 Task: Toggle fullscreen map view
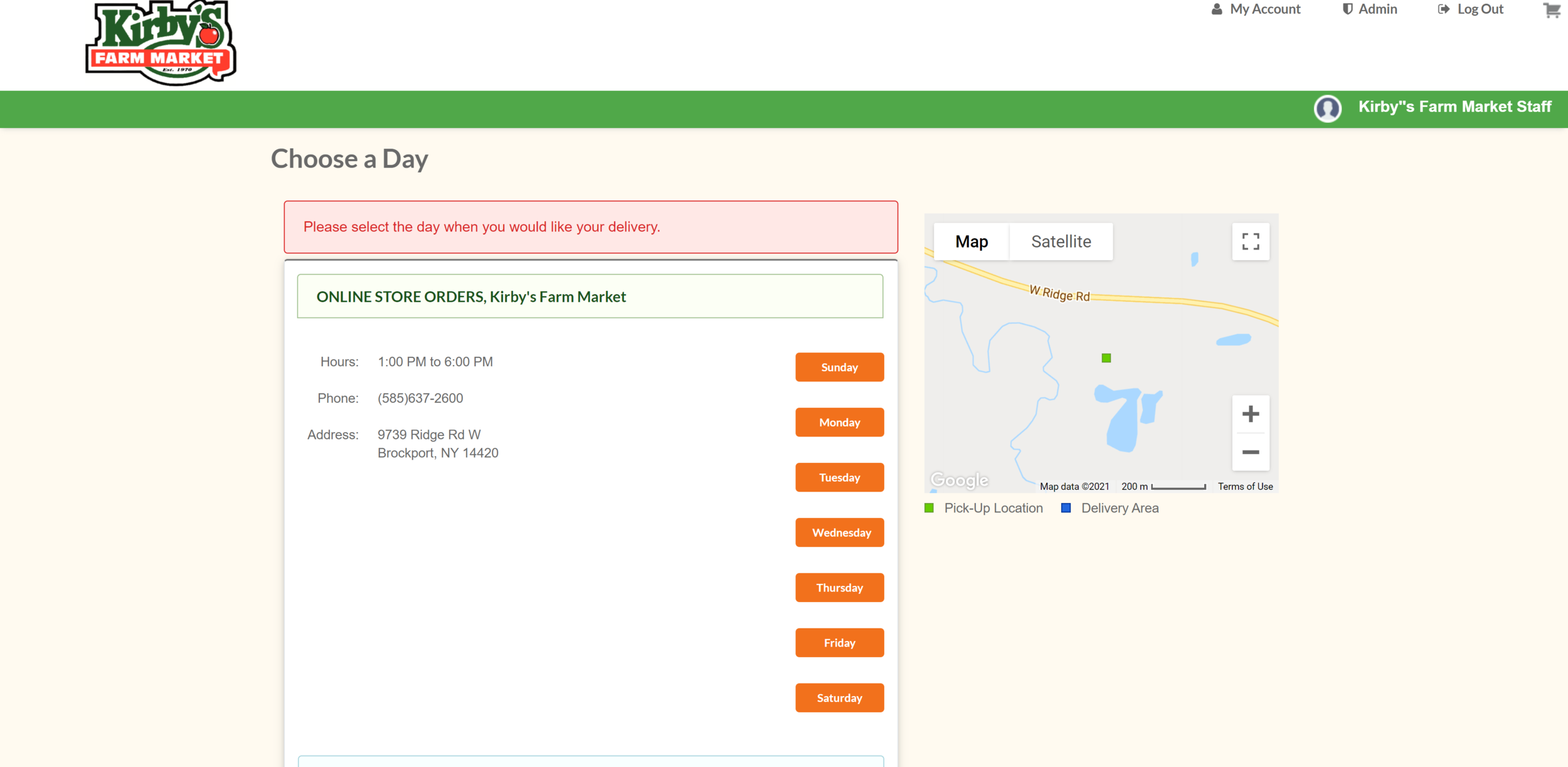tap(1250, 241)
